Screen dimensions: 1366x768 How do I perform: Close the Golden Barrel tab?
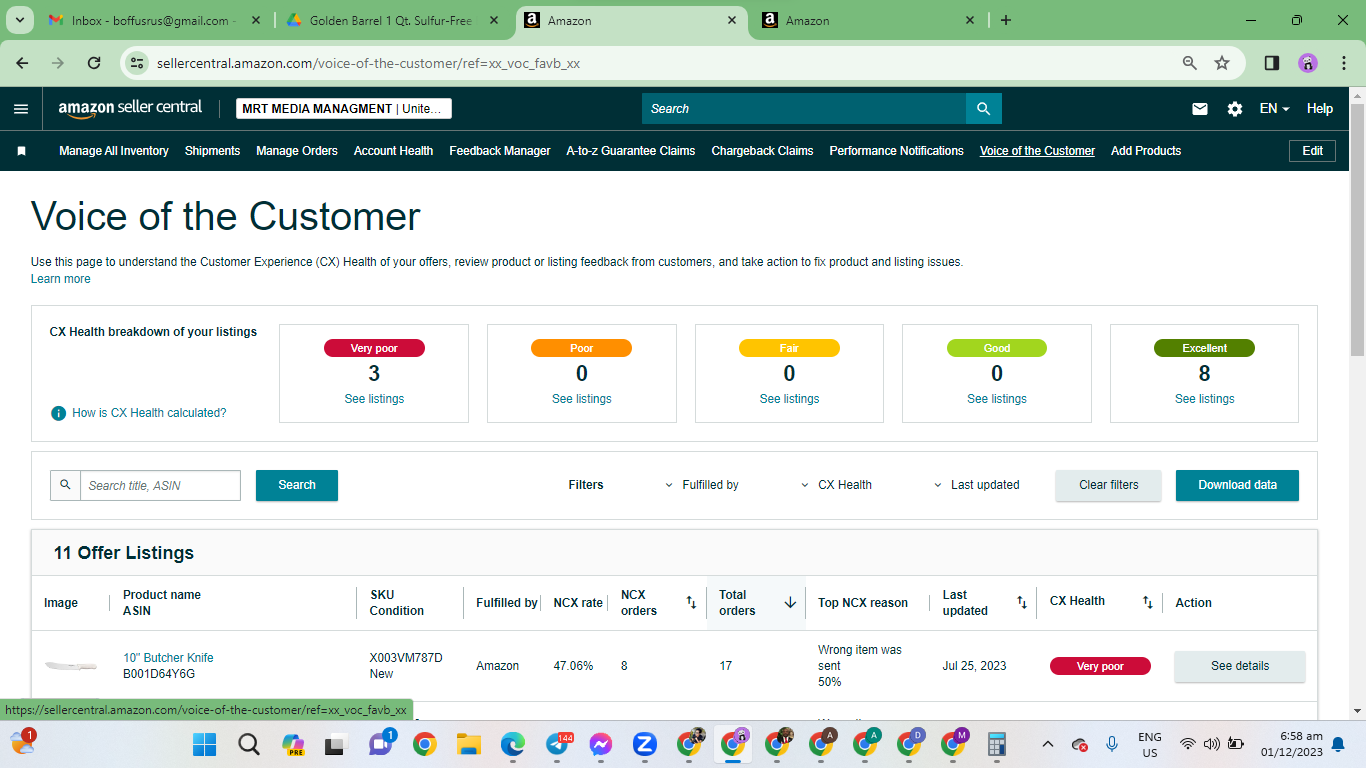[494, 20]
